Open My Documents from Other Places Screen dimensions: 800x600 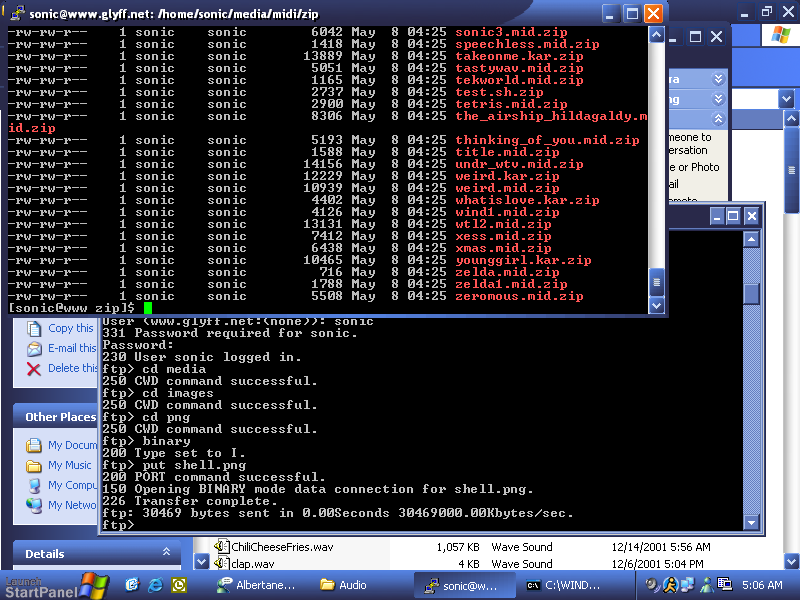(34, 445)
